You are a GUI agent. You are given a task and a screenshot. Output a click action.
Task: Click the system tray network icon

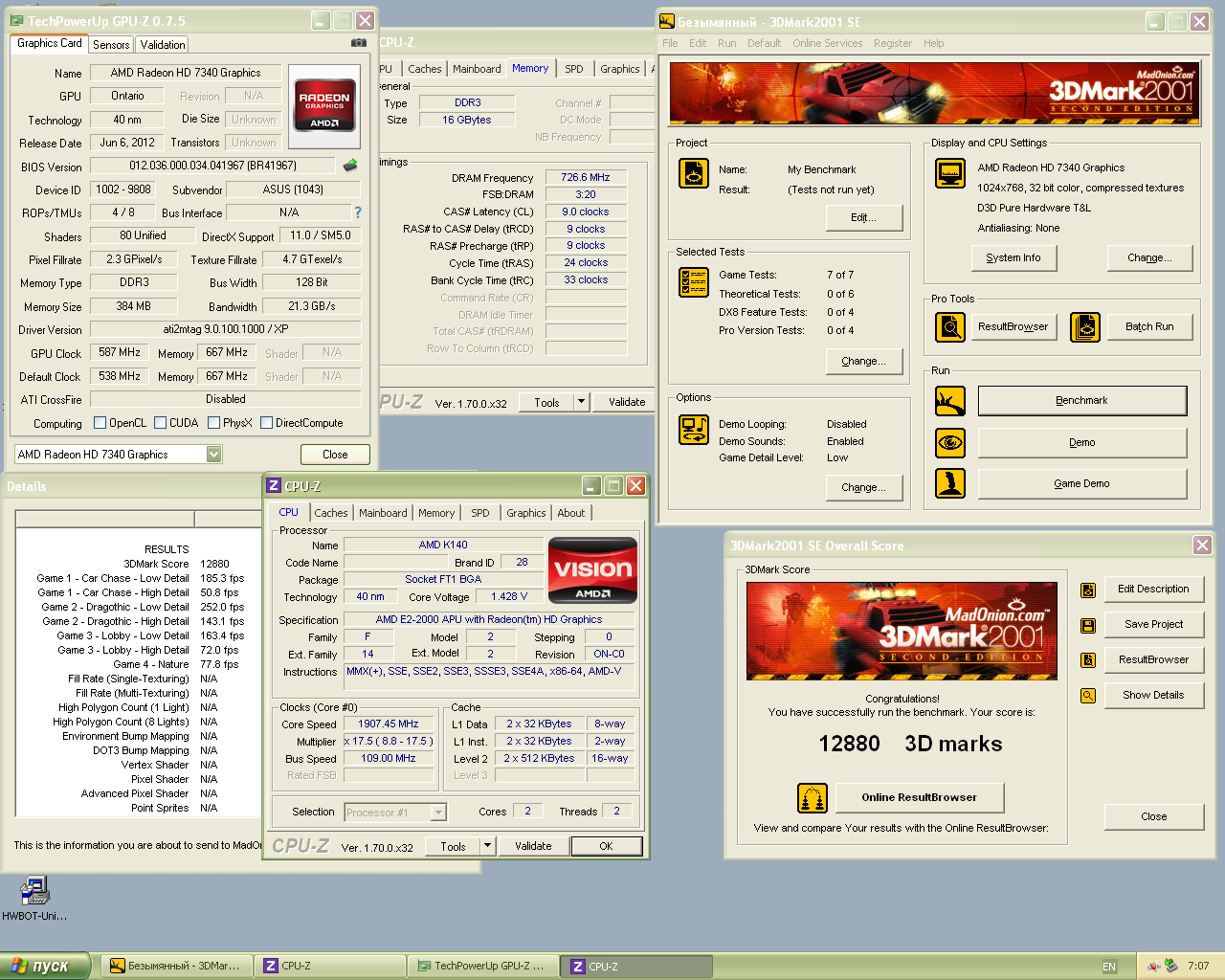tap(1170, 966)
